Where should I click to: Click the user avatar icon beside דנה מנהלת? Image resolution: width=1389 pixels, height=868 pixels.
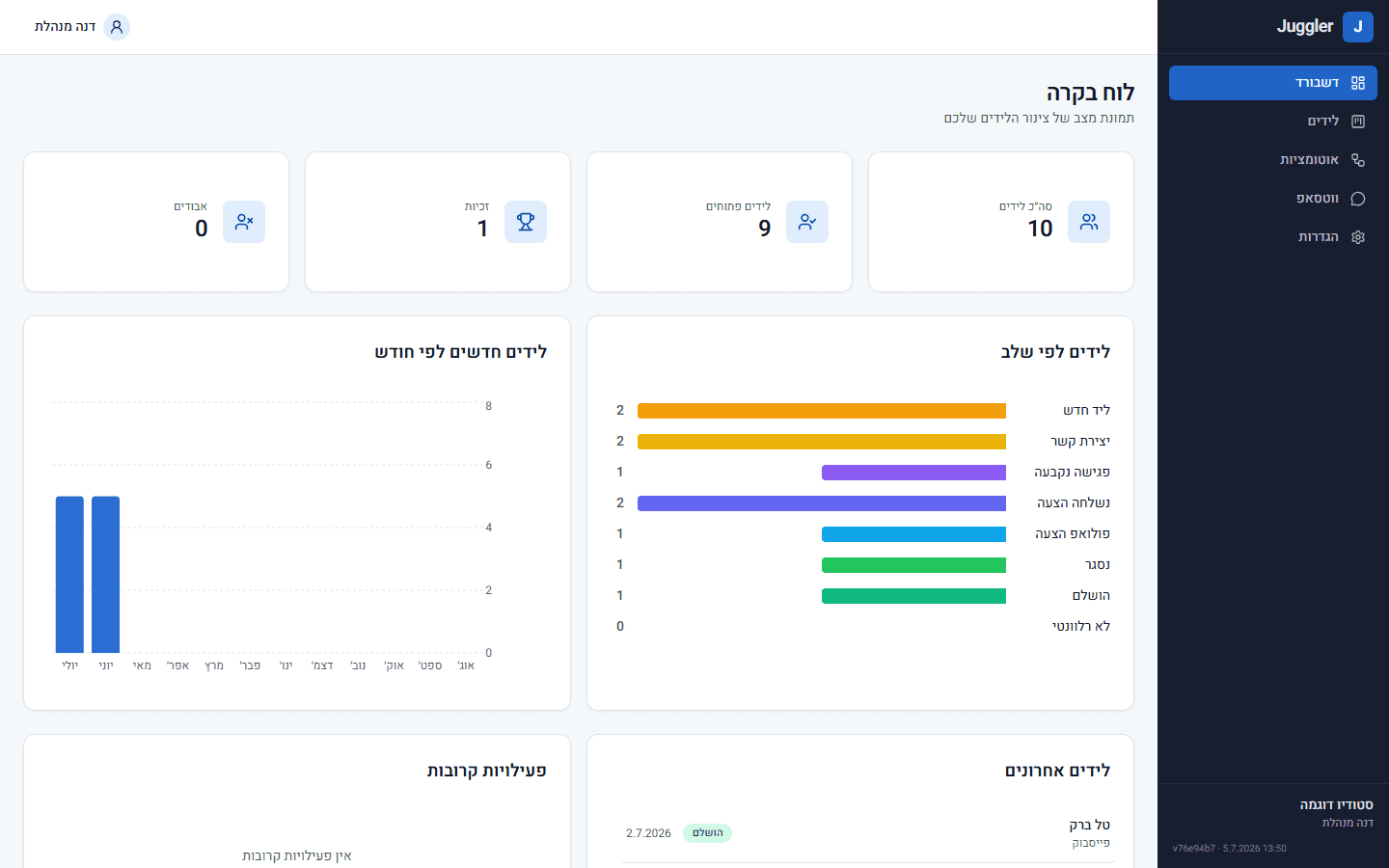click(117, 27)
